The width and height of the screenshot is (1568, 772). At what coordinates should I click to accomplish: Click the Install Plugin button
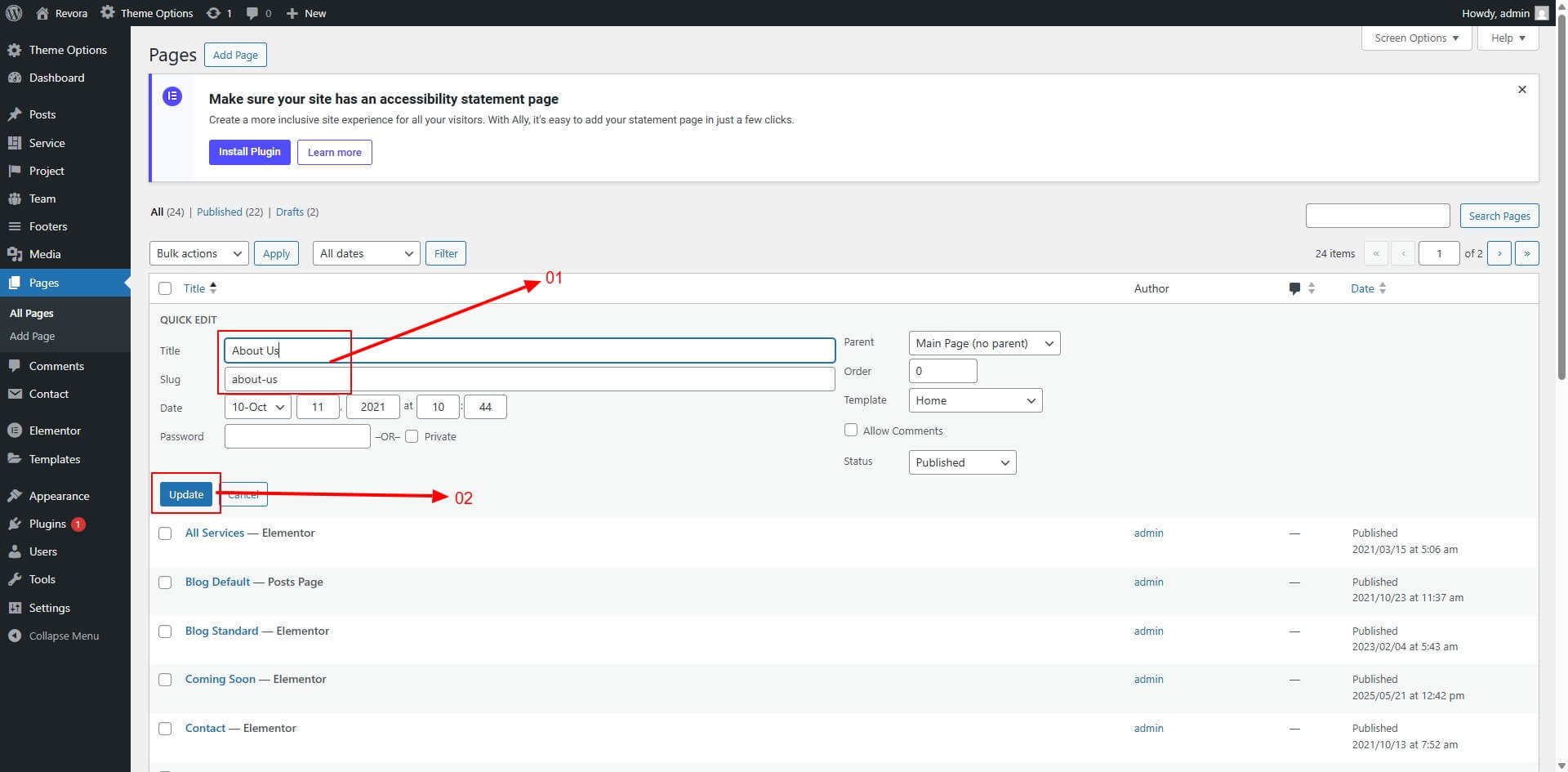coord(250,152)
